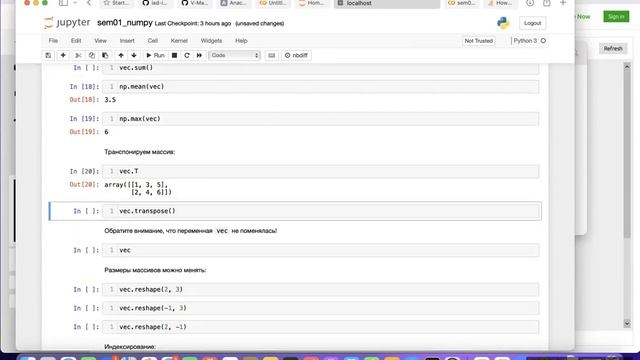Open the Cell menu
Viewport: 640px width, 360px height.
(x=153, y=41)
